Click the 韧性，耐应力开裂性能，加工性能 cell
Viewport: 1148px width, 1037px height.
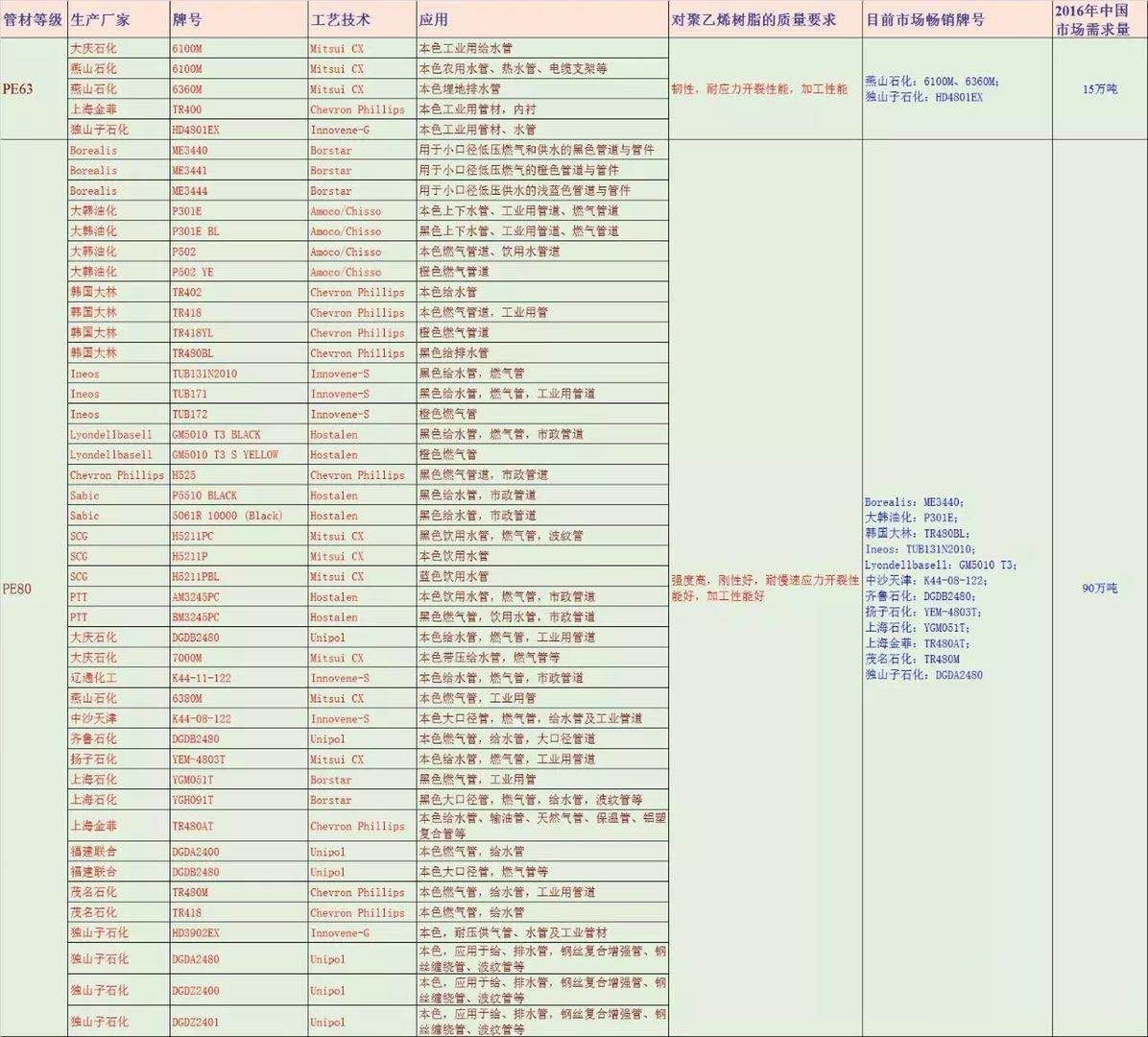point(765,88)
